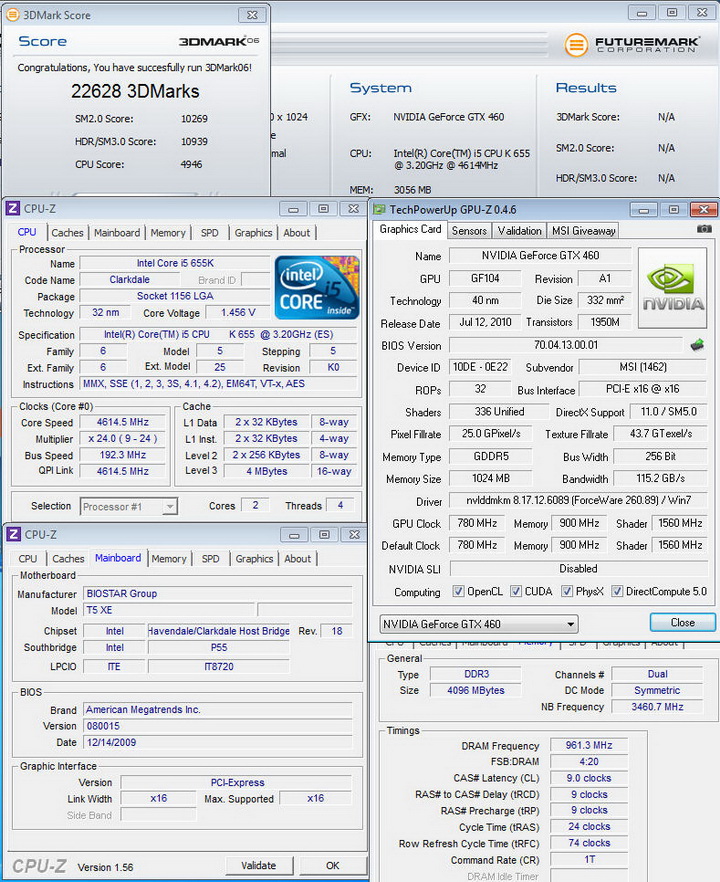Viewport: 720px width, 882px height.
Task: Maximize the GPU-Z window
Action: [x=674, y=210]
